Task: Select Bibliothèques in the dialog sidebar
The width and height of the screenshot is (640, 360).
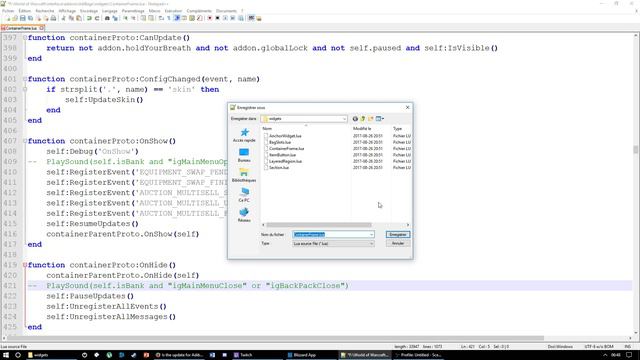Action: tap(244, 176)
